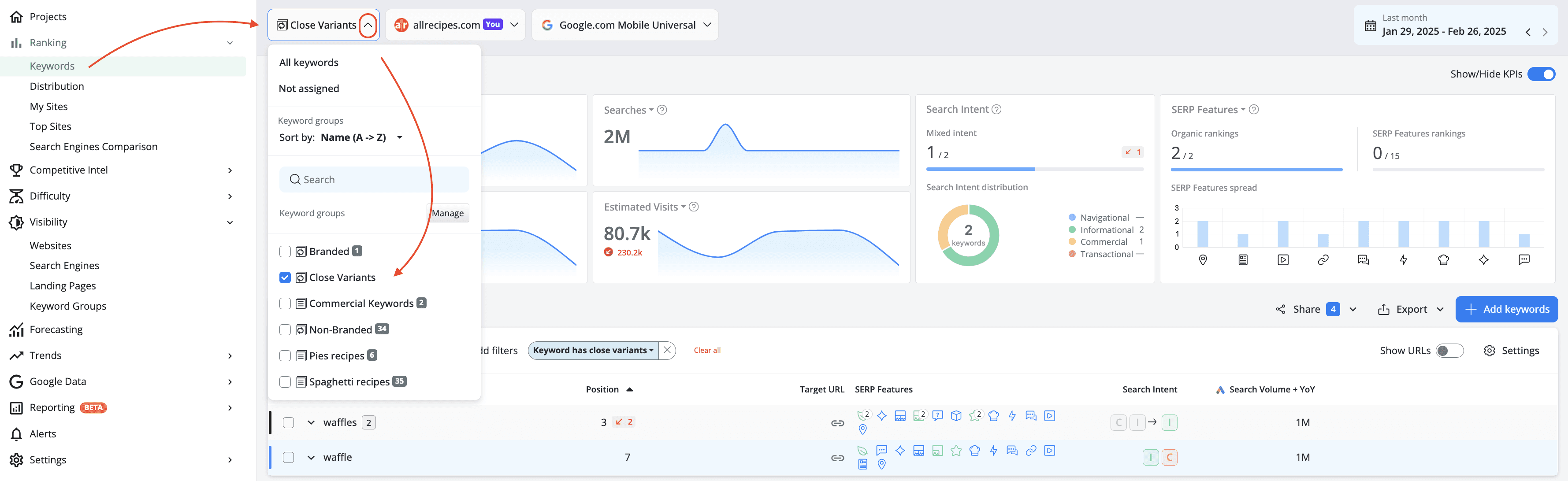Click the Competitive Intel trophy icon
The image size is (1568, 481).
(x=16, y=170)
